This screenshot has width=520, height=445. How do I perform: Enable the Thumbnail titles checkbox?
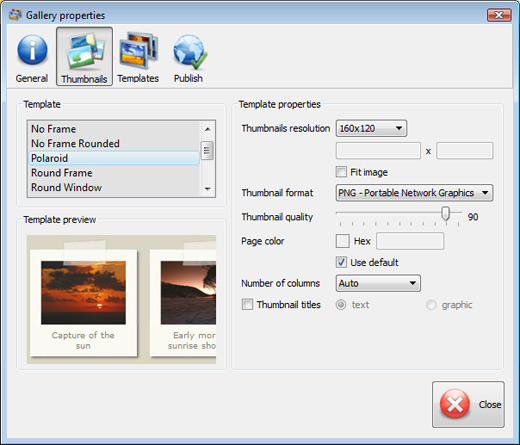coord(247,304)
